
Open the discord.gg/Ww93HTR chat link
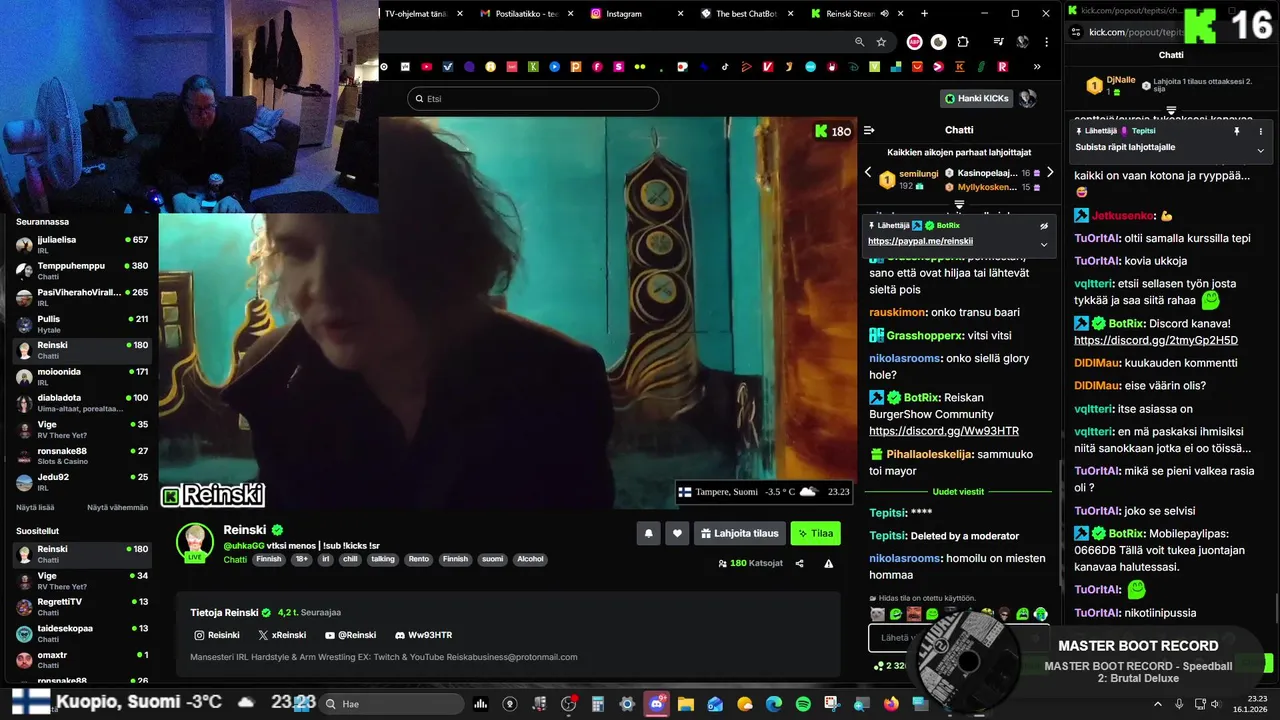click(944, 431)
